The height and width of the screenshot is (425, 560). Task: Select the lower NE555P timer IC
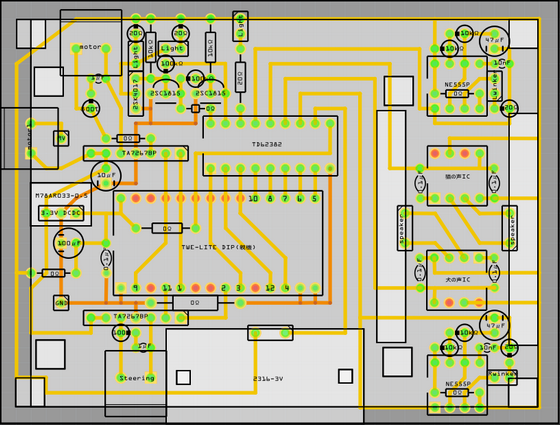(457, 385)
